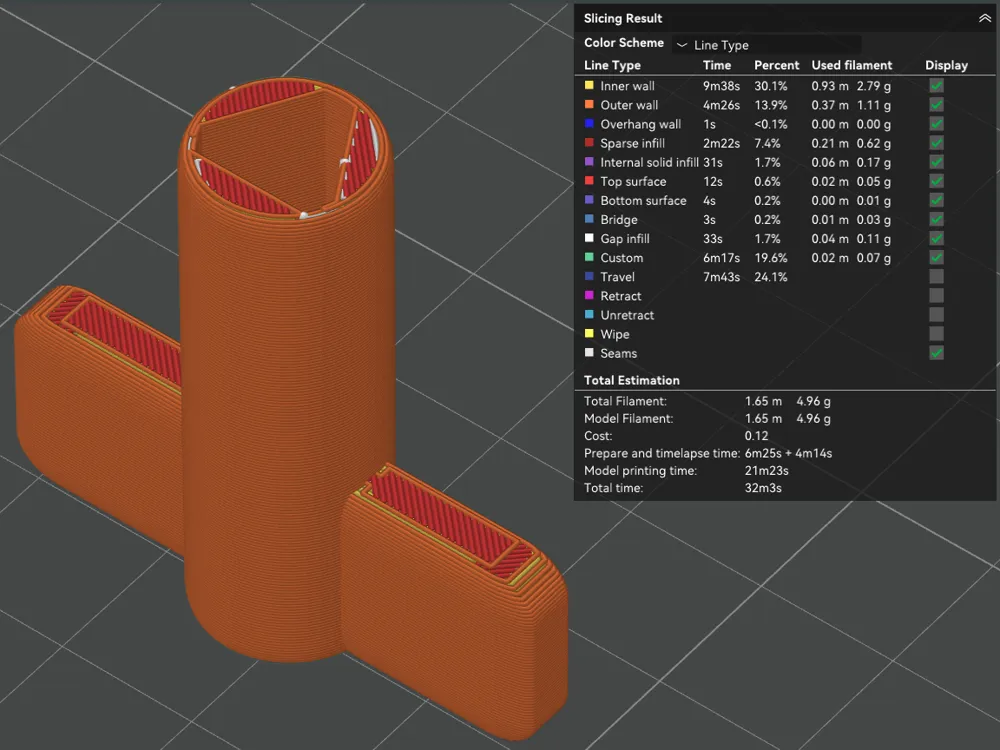Image resolution: width=1000 pixels, height=750 pixels.
Task: Toggle Overhang wall display checkbox
Action: pyautogui.click(x=936, y=124)
